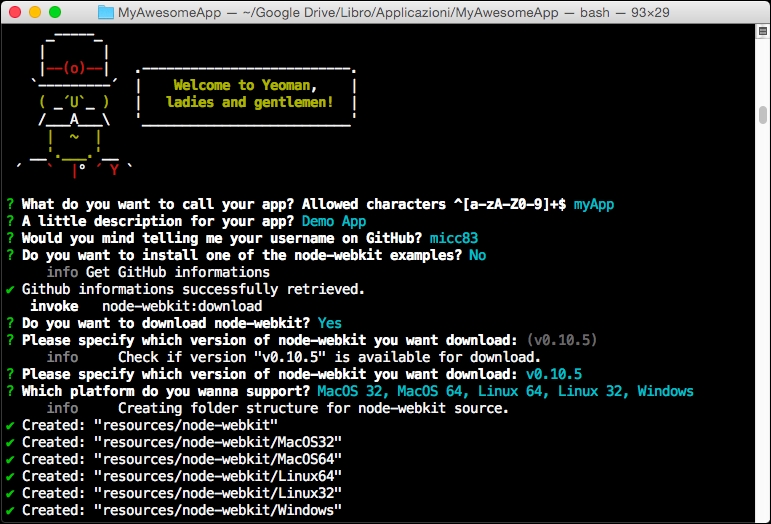Click the question about username on GitHub

pyautogui.click(x=222, y=238)
